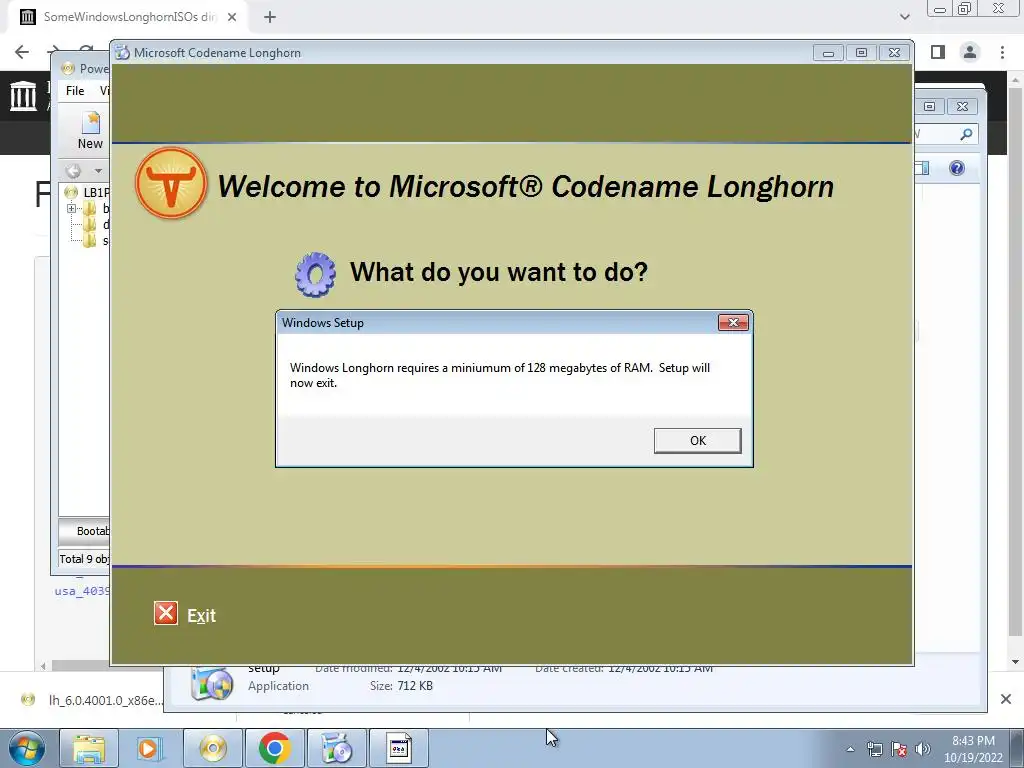
Task: Open the Windows Start button
Action: point(26,748)
